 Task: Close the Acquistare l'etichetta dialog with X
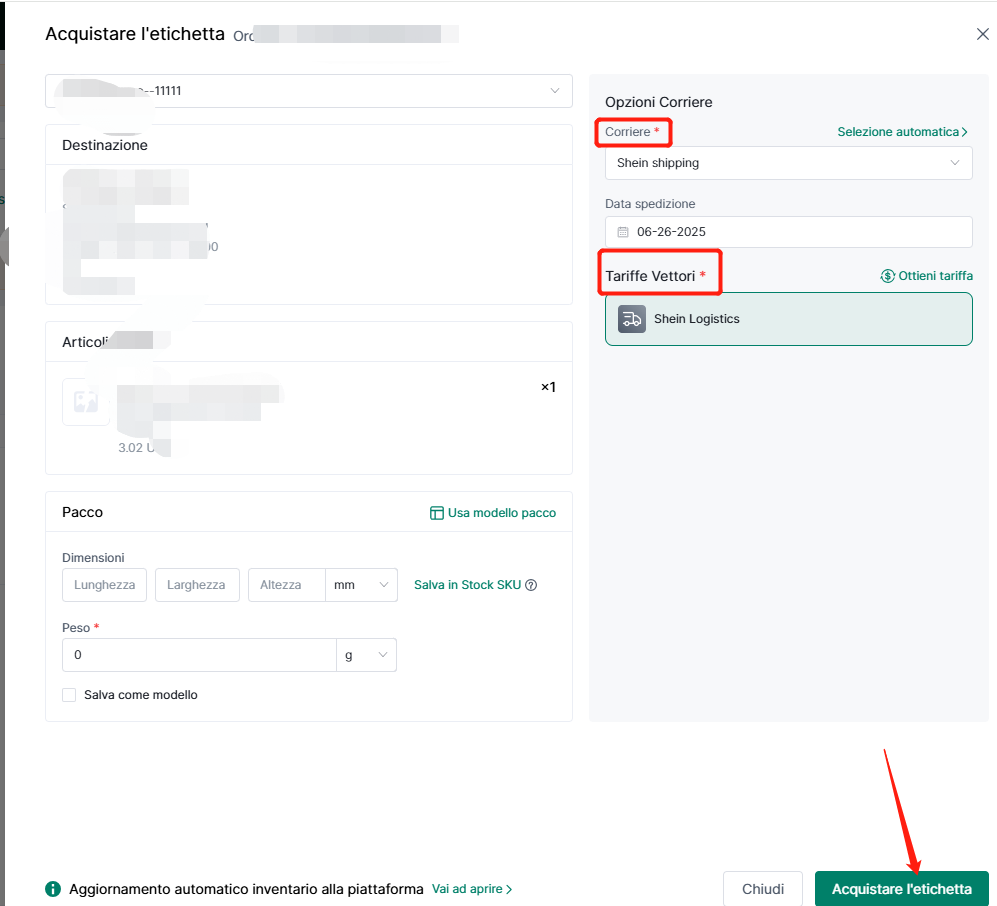tap(982, 34)
